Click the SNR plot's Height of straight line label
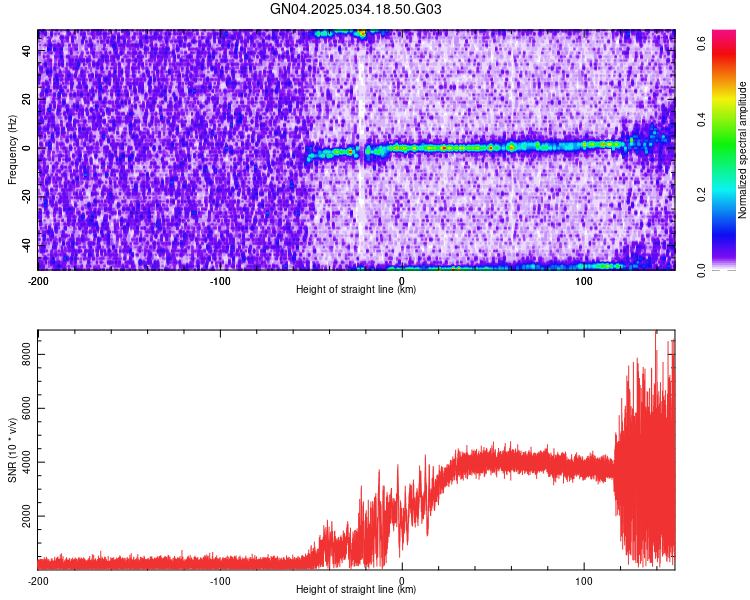This screenshot has height=600, width=750. pos(356,589)
